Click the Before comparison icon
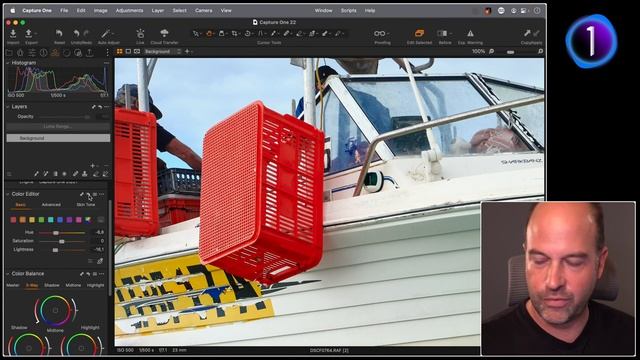The image size is (640, 360). (x=442, y=33)
